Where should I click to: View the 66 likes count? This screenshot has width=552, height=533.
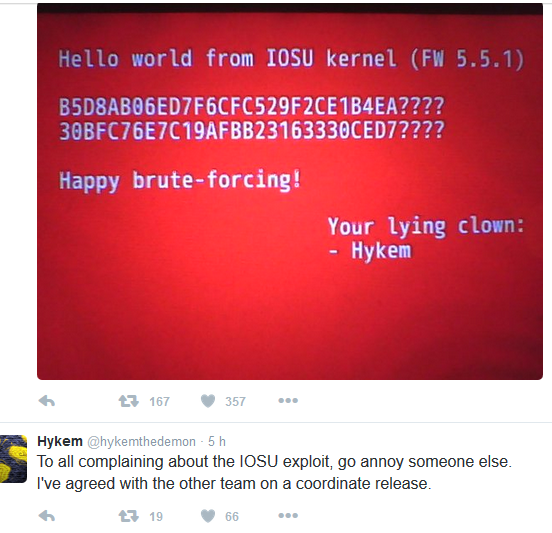232,516
